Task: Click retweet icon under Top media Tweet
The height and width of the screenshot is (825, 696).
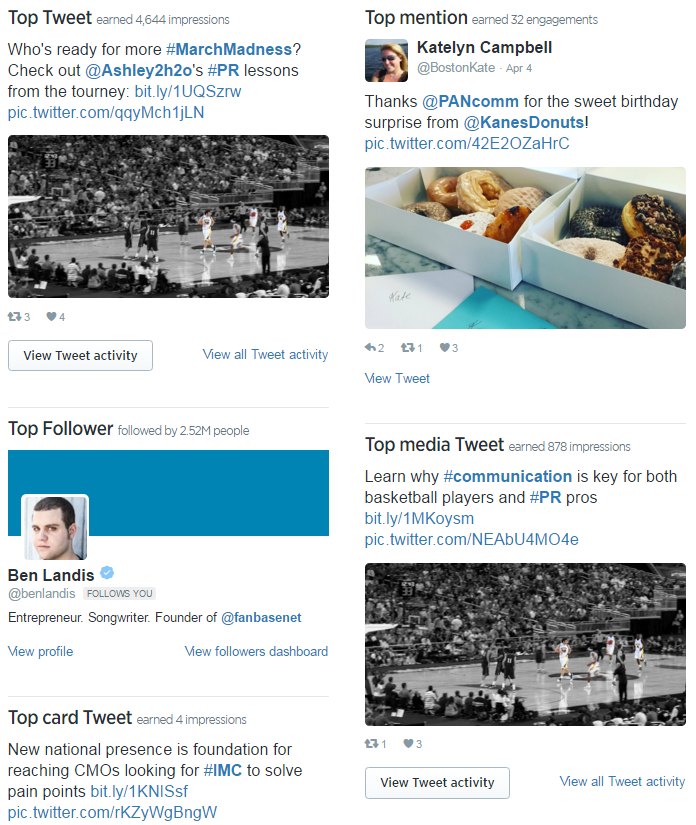Action: click(x=371, y=743)
